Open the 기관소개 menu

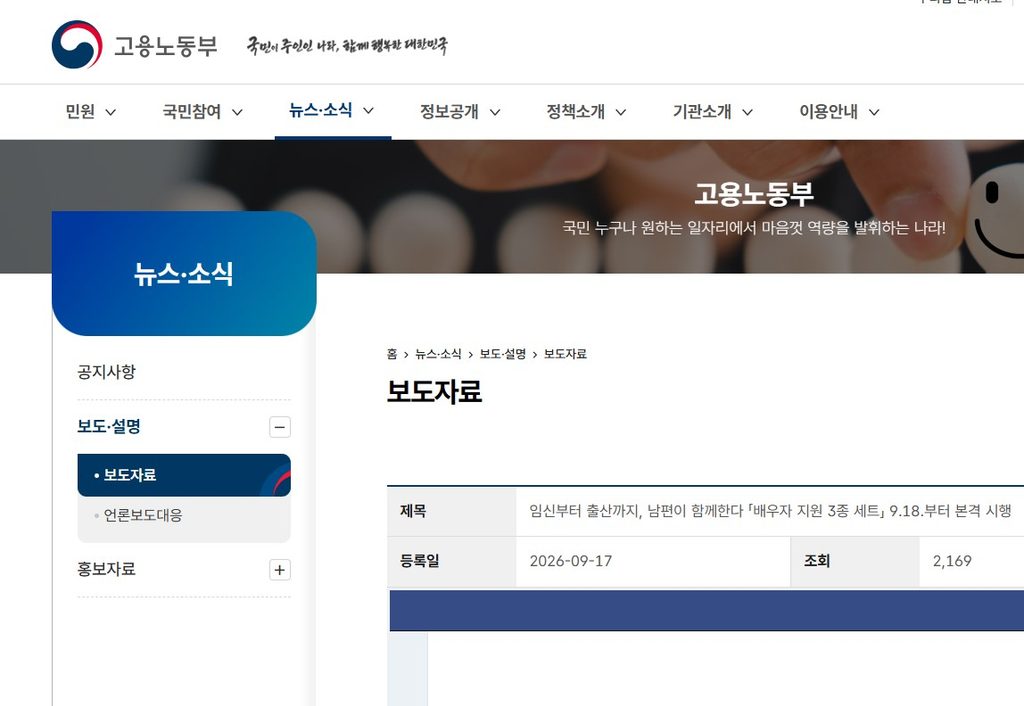click(702, 112)
